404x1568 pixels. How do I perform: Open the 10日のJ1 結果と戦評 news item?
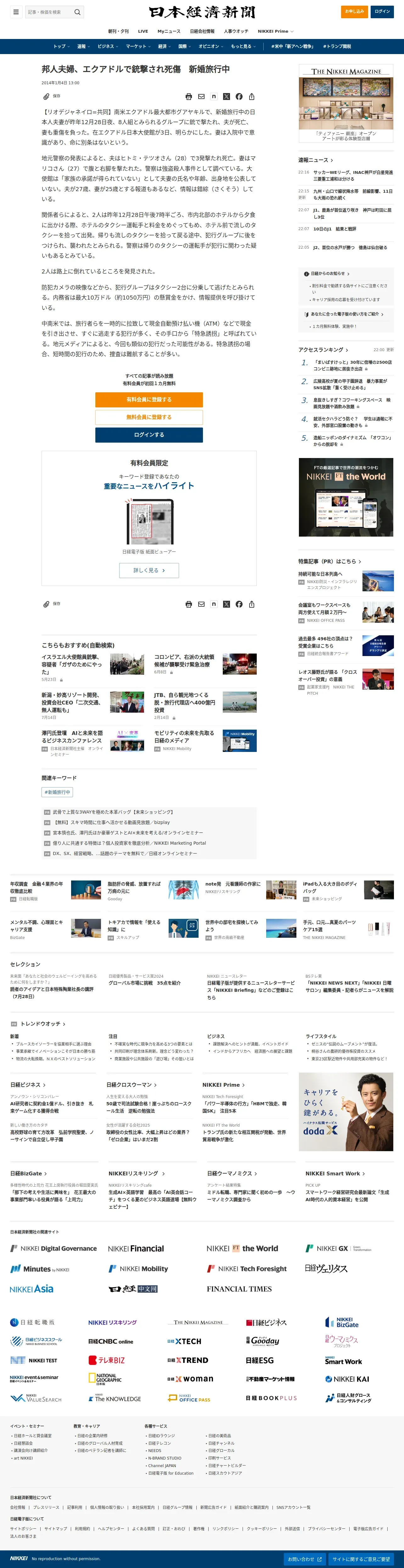coord(334,229)
